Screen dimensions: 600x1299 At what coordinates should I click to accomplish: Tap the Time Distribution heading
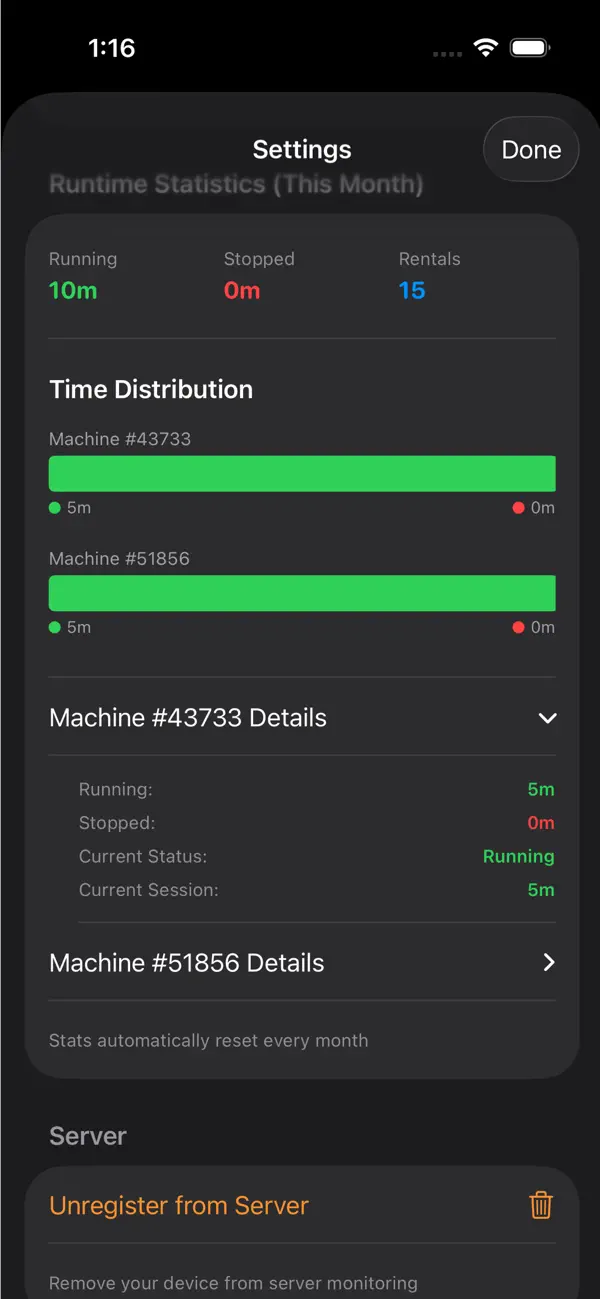[x=151, y=390]
